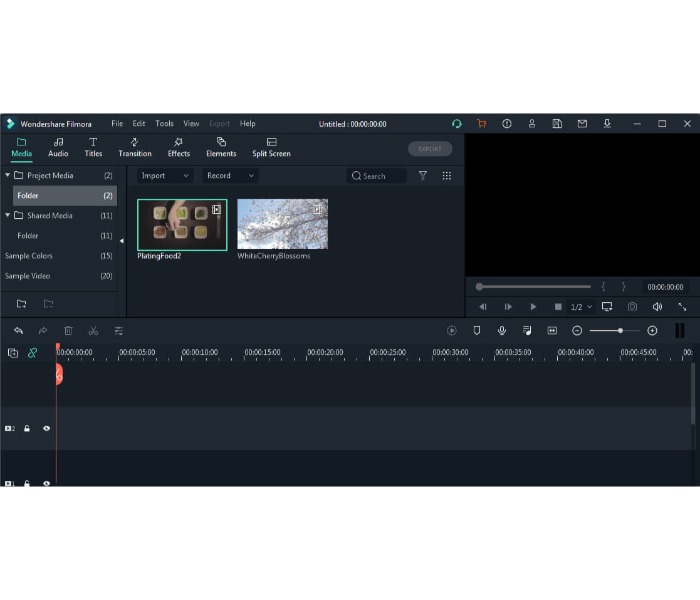Toggle visibility eye for track 2
Image resolution: width=700 pixels, height=600 pixels.
click(x=46, y=429)
